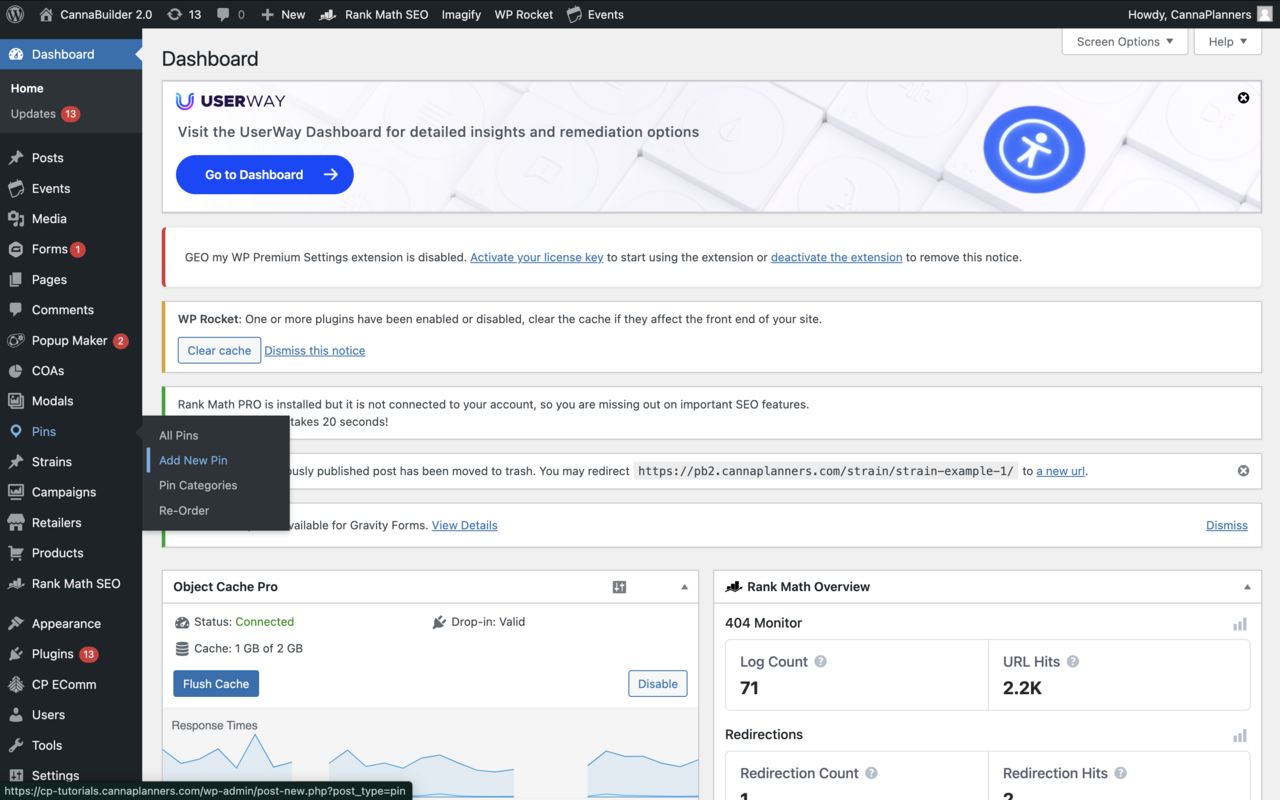The image size is (1280, 800).
Task: Open Rank Math SEO in the sidebar
Action: tap(71, 583)
